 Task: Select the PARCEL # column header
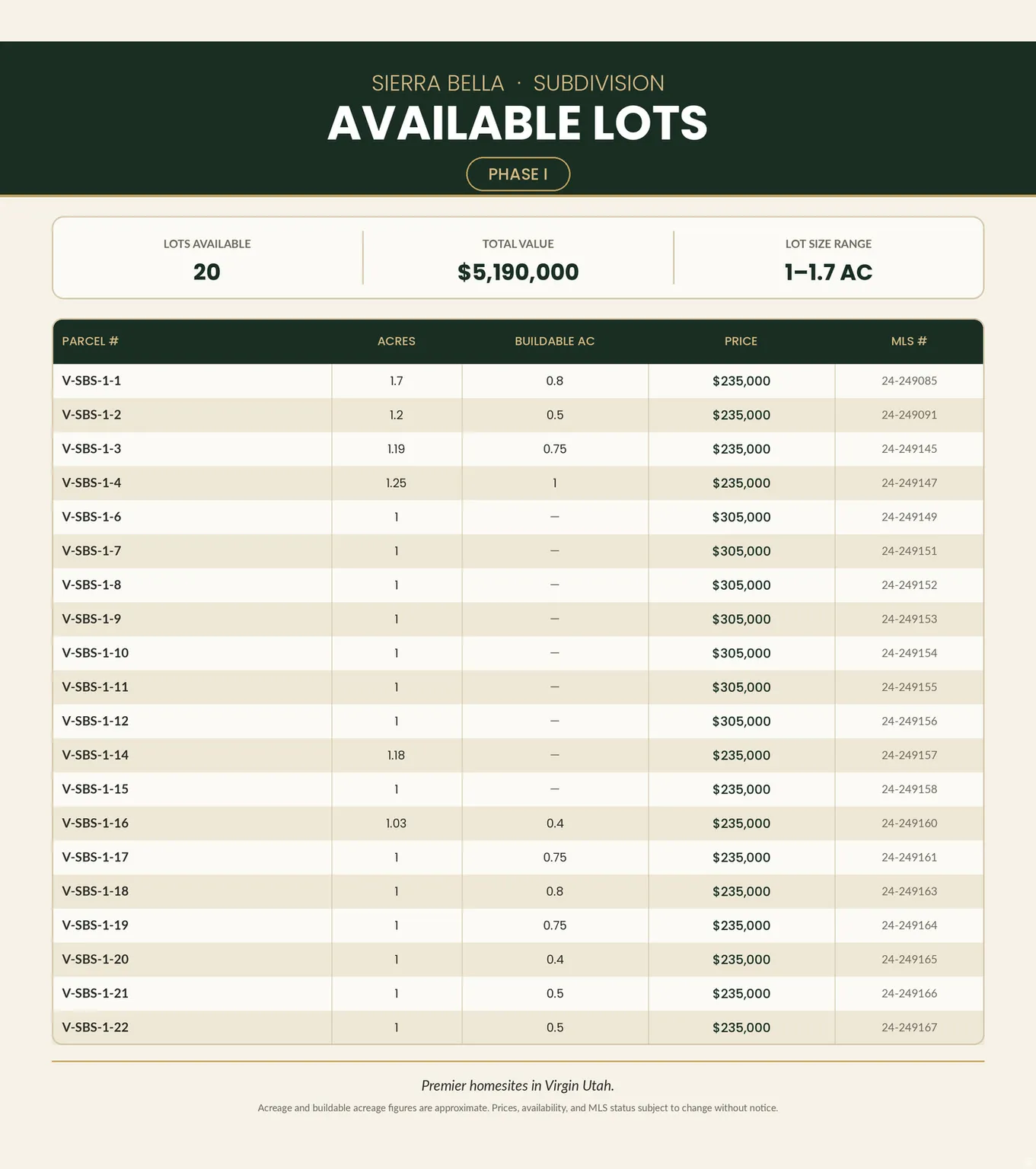90,341
